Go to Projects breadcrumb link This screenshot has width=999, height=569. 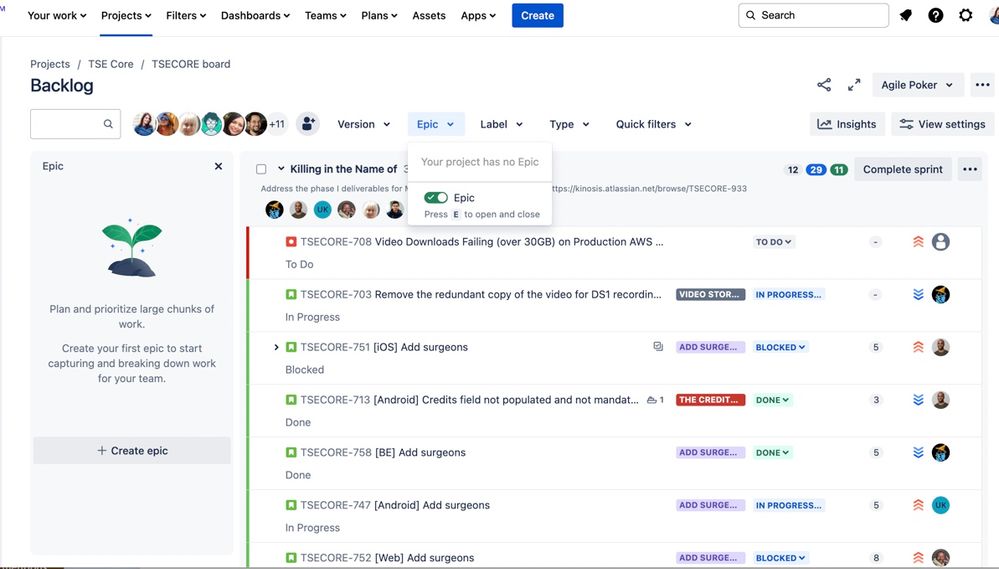pos(50,64)
